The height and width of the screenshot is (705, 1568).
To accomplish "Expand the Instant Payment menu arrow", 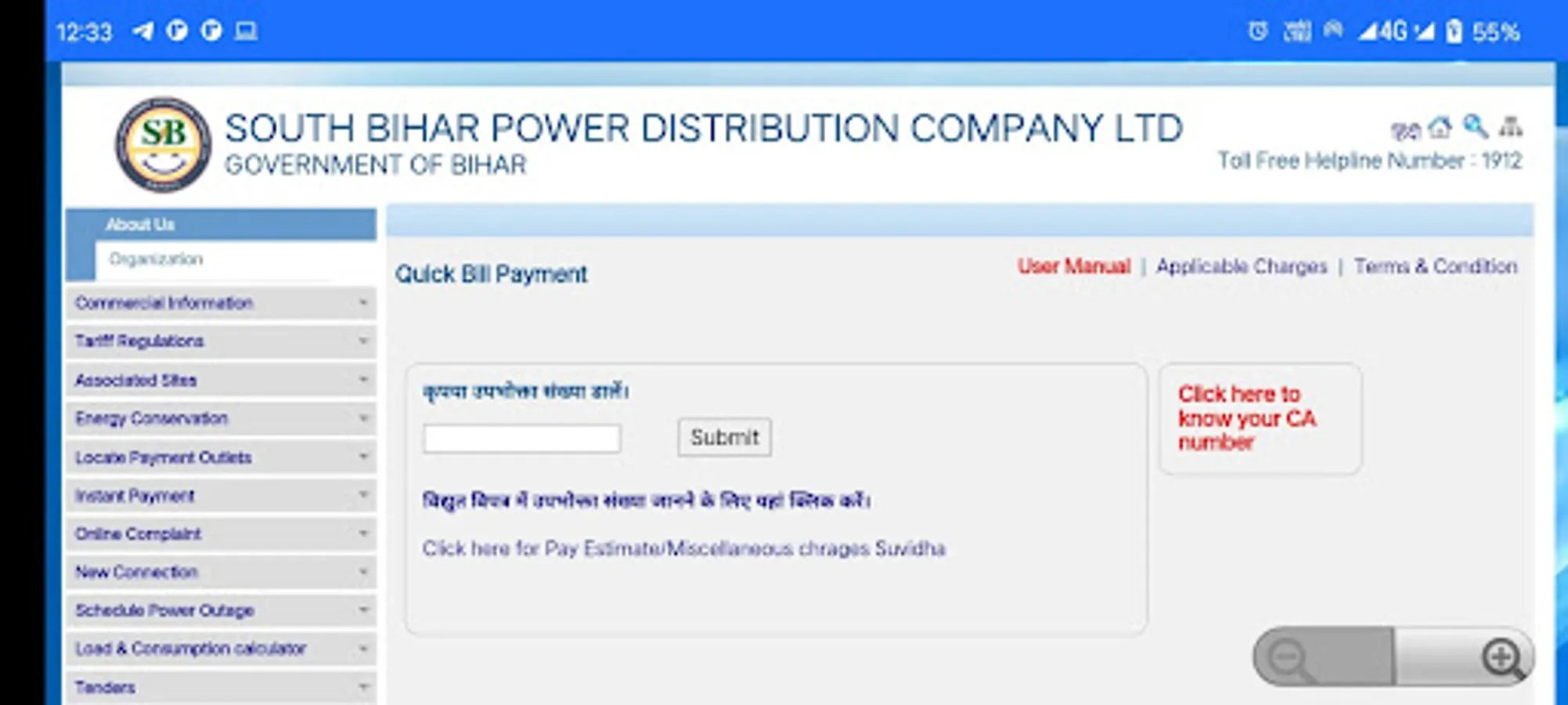I will pyautogui.click(x=362, y=494).
